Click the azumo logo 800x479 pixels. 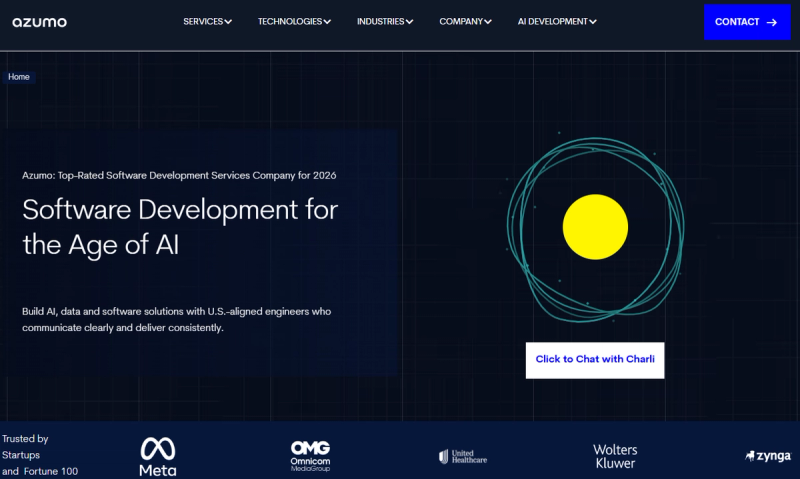40,22
